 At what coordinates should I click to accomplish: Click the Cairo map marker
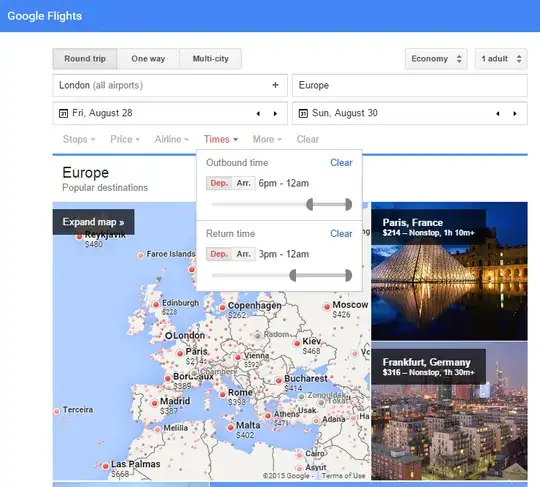[x=299, y=455]
